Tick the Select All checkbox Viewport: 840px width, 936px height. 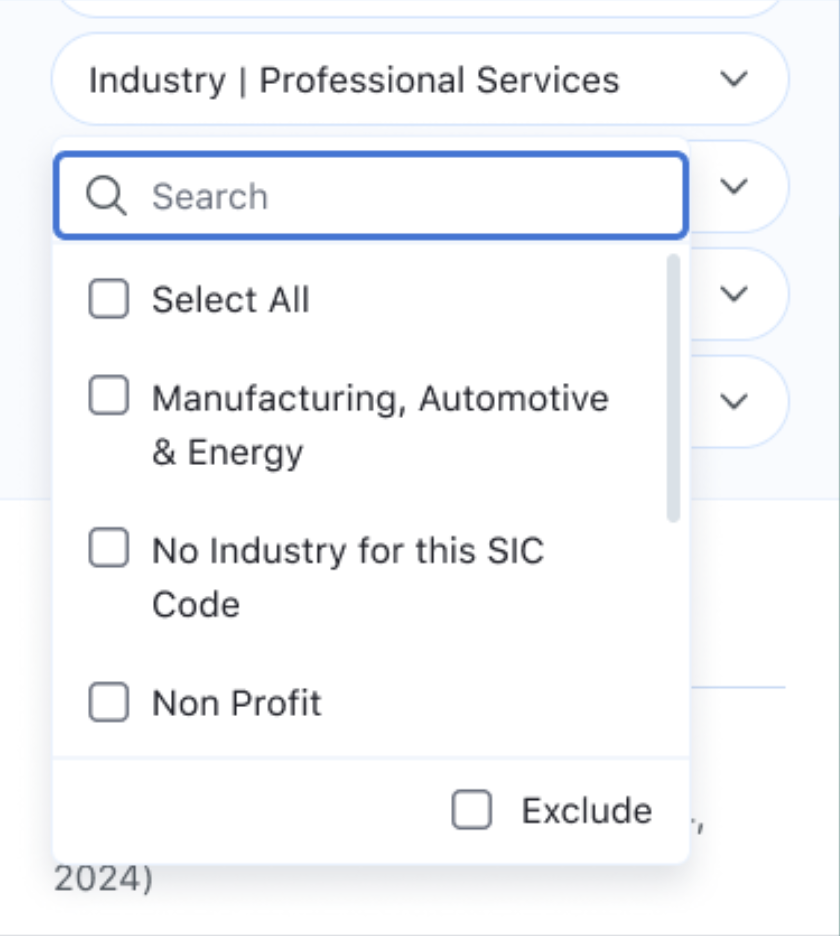click(x=109, y=299)
